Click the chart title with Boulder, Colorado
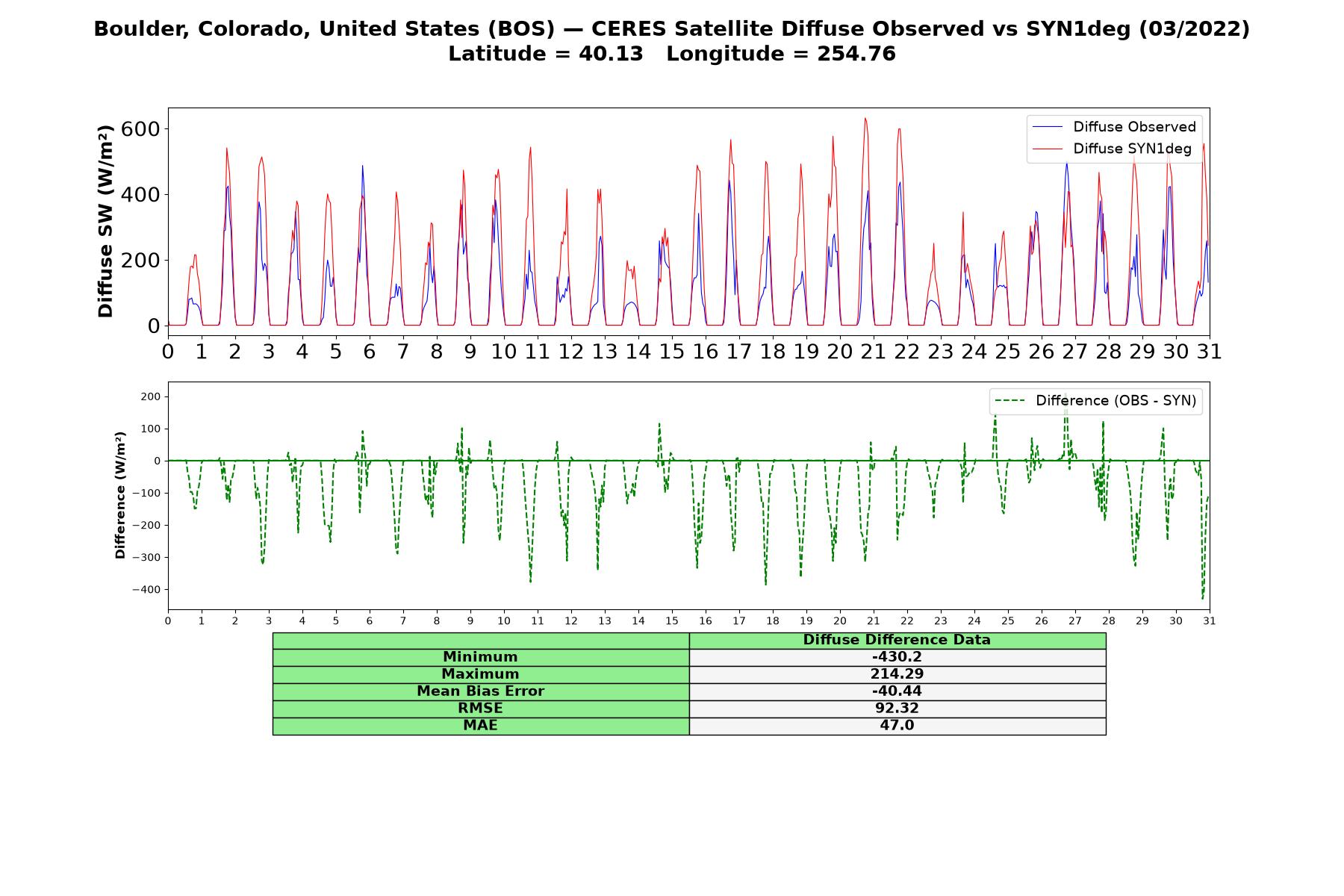Screen dimensions: 1344x896 tap(672, 29)
